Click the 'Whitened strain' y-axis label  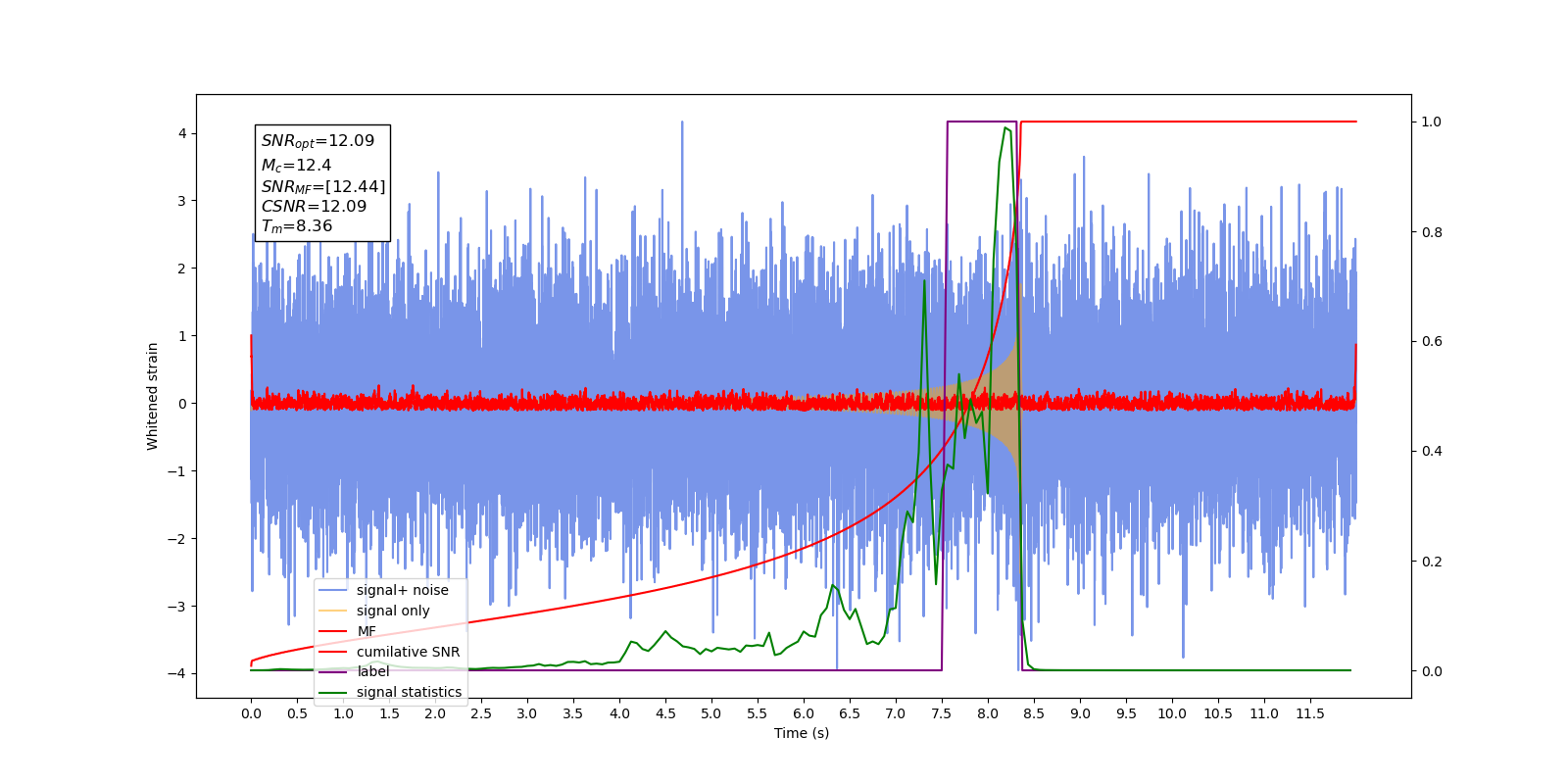point(153,396)
